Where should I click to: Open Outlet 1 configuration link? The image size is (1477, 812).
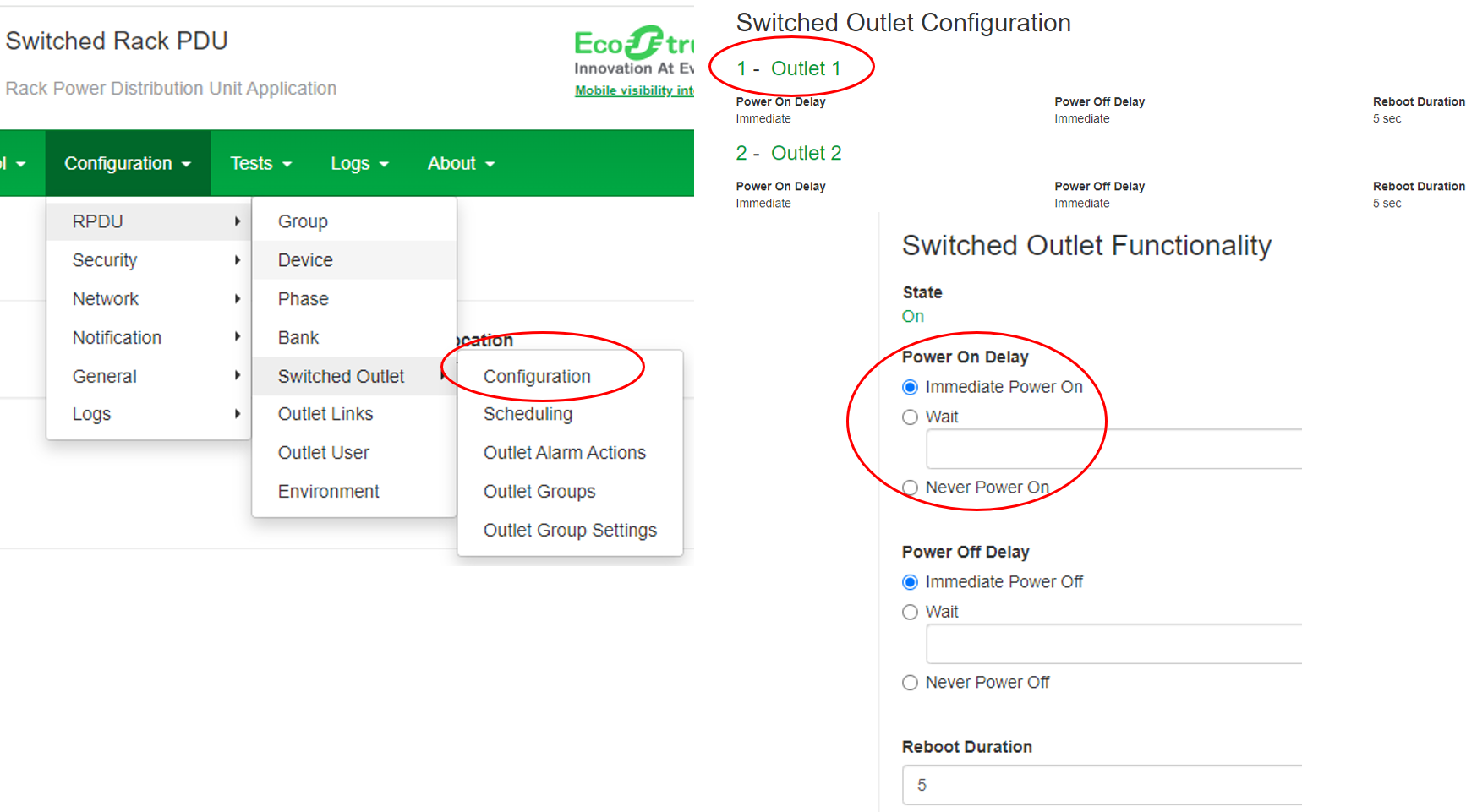(x=806, y=68)
